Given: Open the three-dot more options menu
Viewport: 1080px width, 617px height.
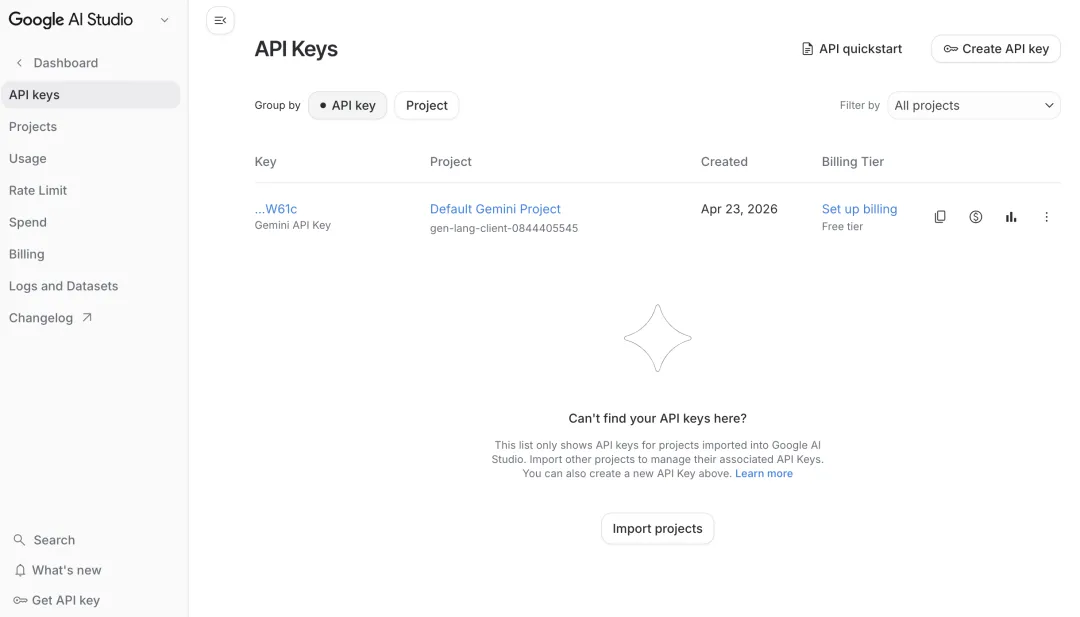Looking at the screenshot, I should click(x=1046, y=217).
